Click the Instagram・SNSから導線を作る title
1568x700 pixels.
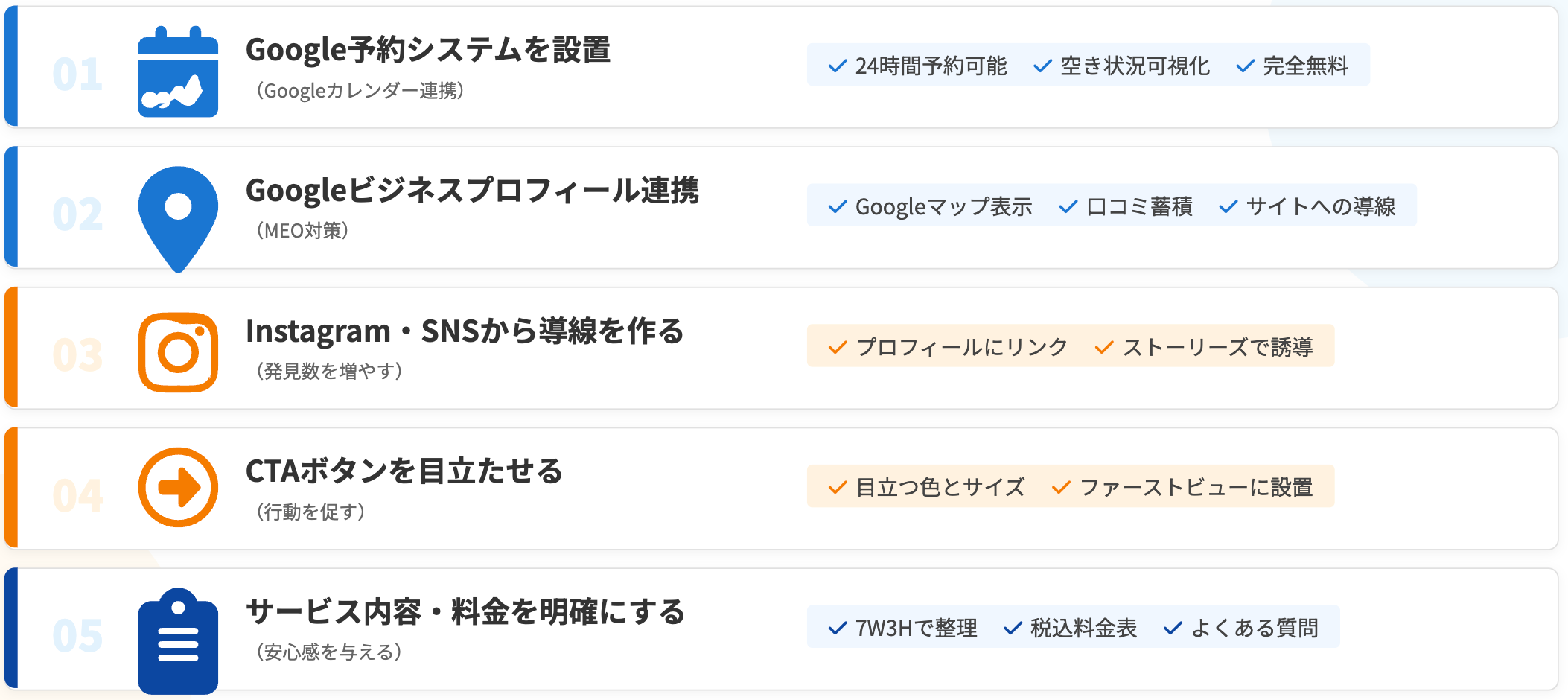click(465, 331)
